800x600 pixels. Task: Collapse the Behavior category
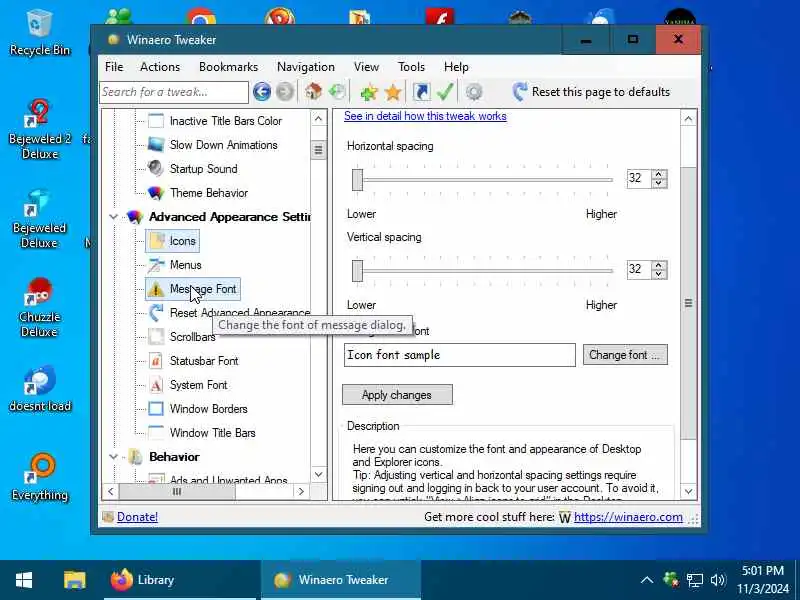click(113, 457)
